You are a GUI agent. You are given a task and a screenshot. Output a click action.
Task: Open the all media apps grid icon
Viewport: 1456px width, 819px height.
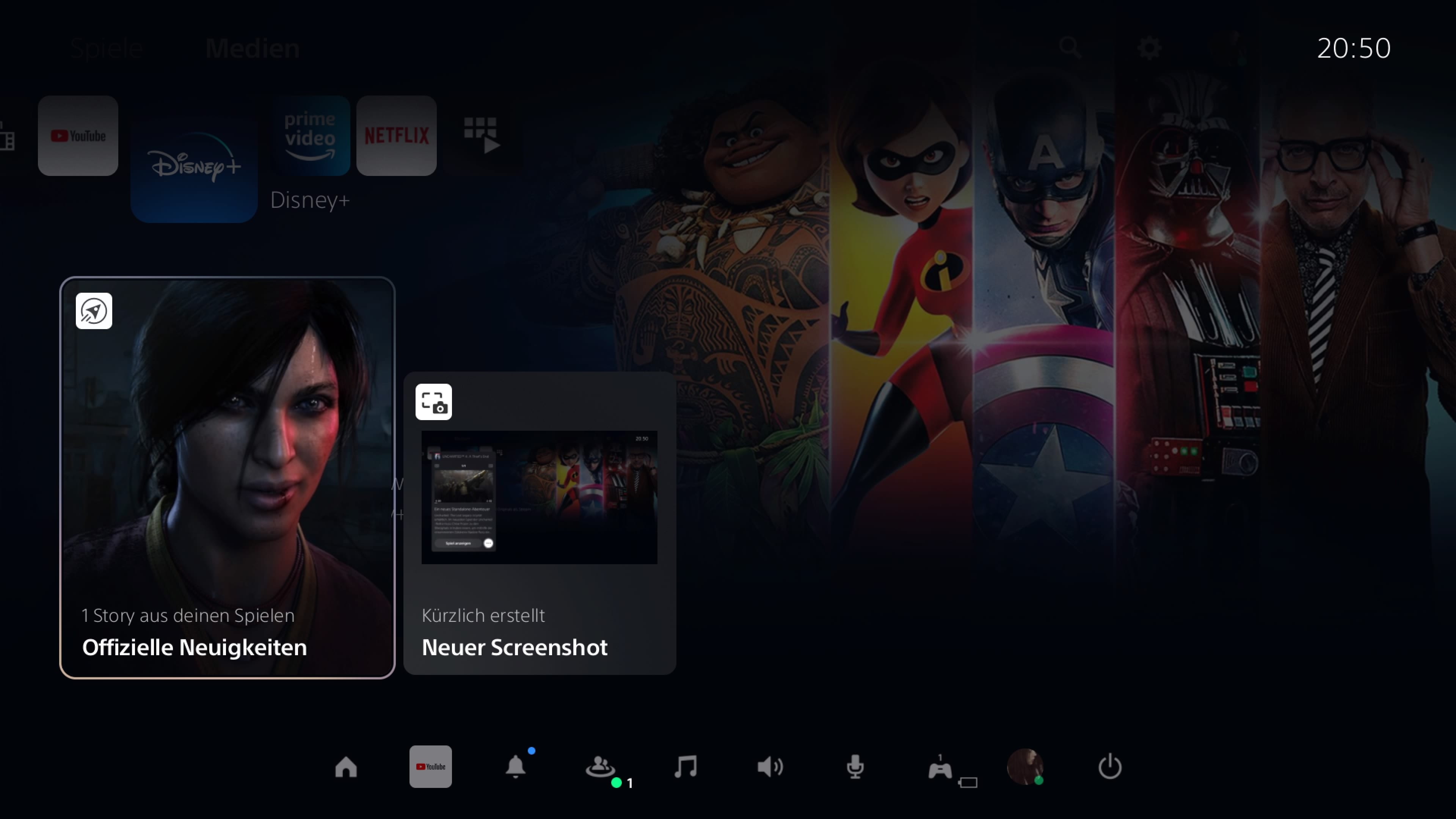coord(482,136)
